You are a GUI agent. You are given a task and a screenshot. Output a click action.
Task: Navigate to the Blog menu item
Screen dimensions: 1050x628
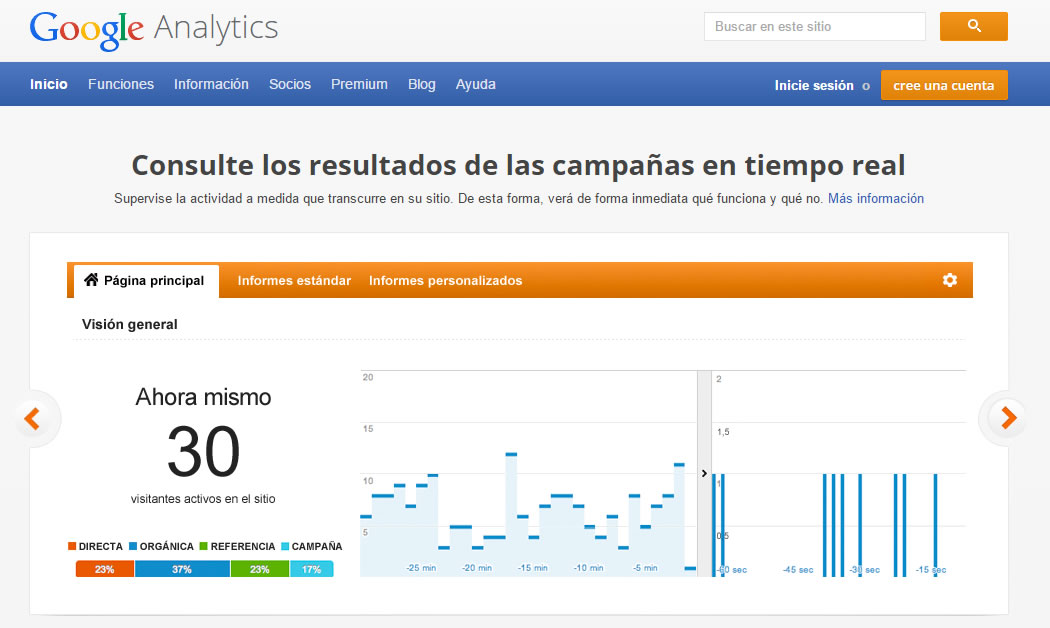click(x=421, y=84)
